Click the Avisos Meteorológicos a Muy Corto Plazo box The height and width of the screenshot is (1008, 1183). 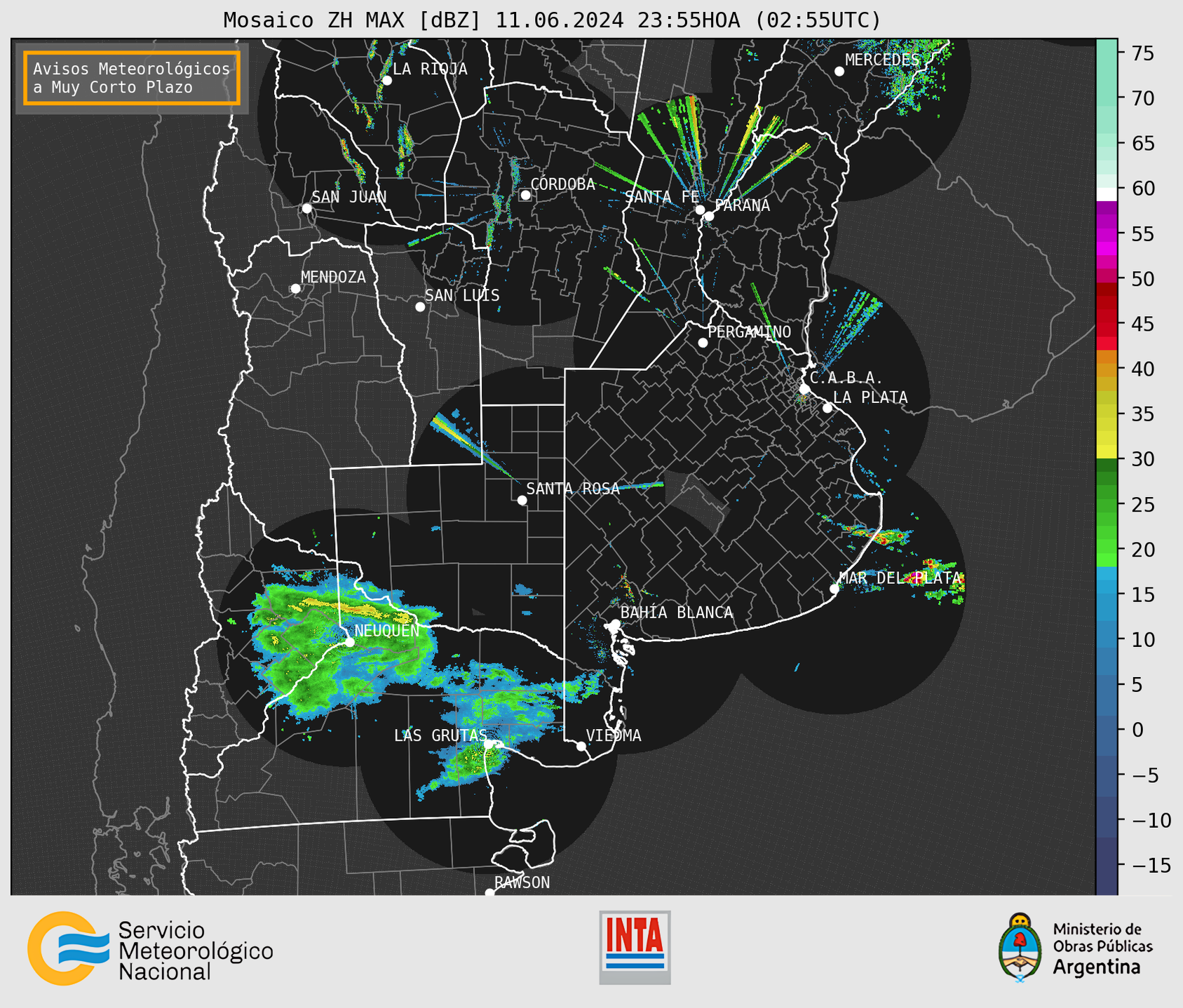coord(132,78)
